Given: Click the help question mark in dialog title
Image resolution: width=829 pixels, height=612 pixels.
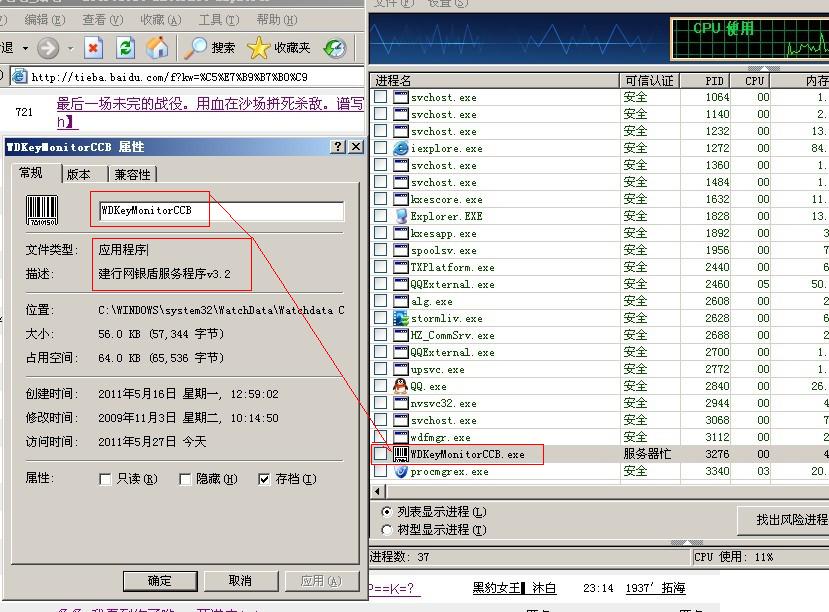Looking at the screenshot, I should [338, 146].
